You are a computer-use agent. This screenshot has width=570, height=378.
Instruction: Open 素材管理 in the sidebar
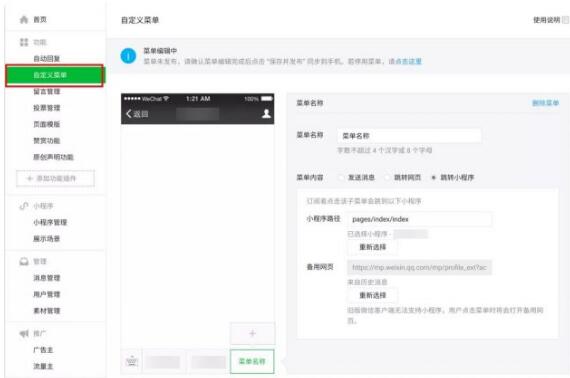click(x=47, y=311)
